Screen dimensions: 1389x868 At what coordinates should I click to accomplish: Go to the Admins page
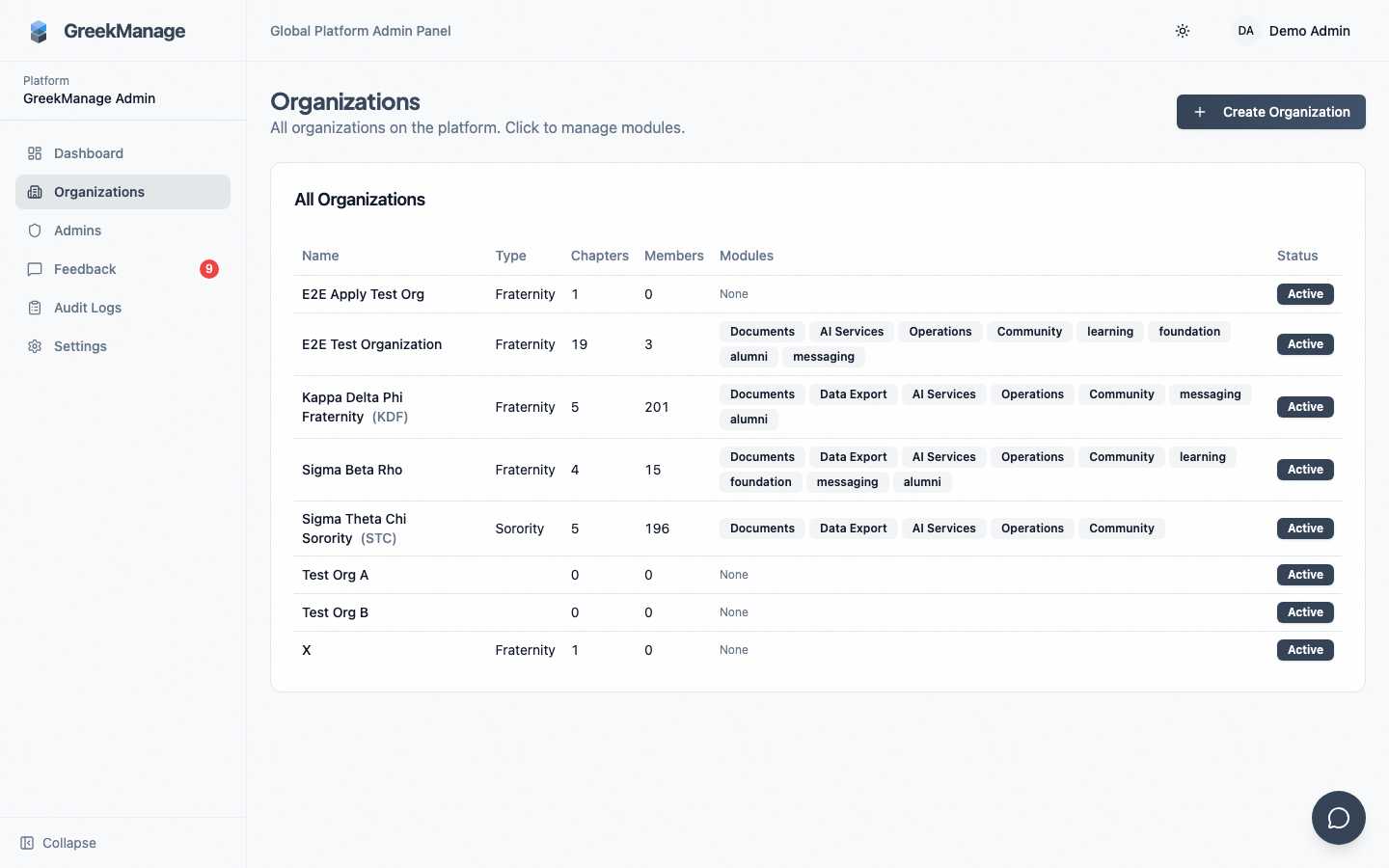coord(123,231)
